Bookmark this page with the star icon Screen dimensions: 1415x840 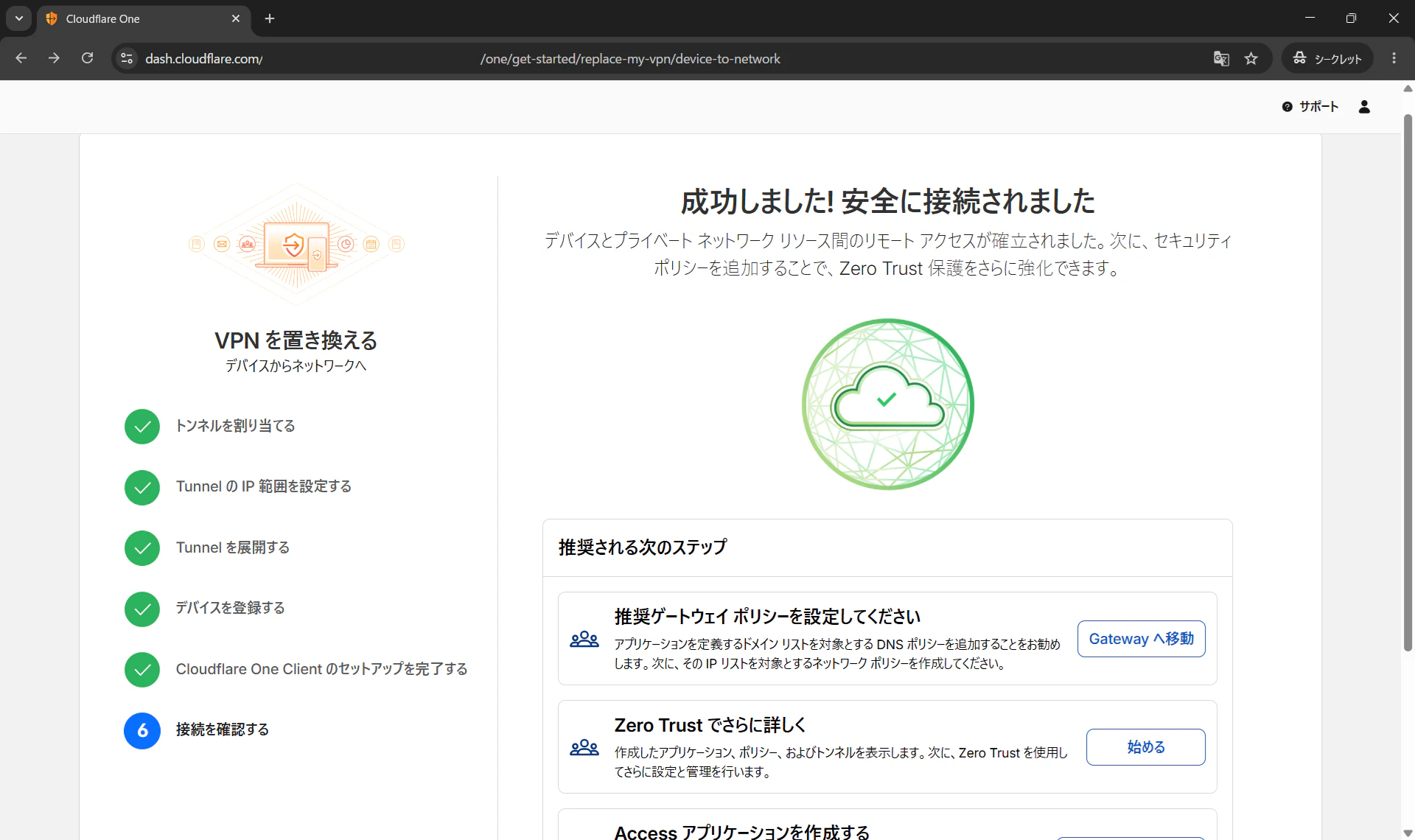click(x=1251, y=58)
